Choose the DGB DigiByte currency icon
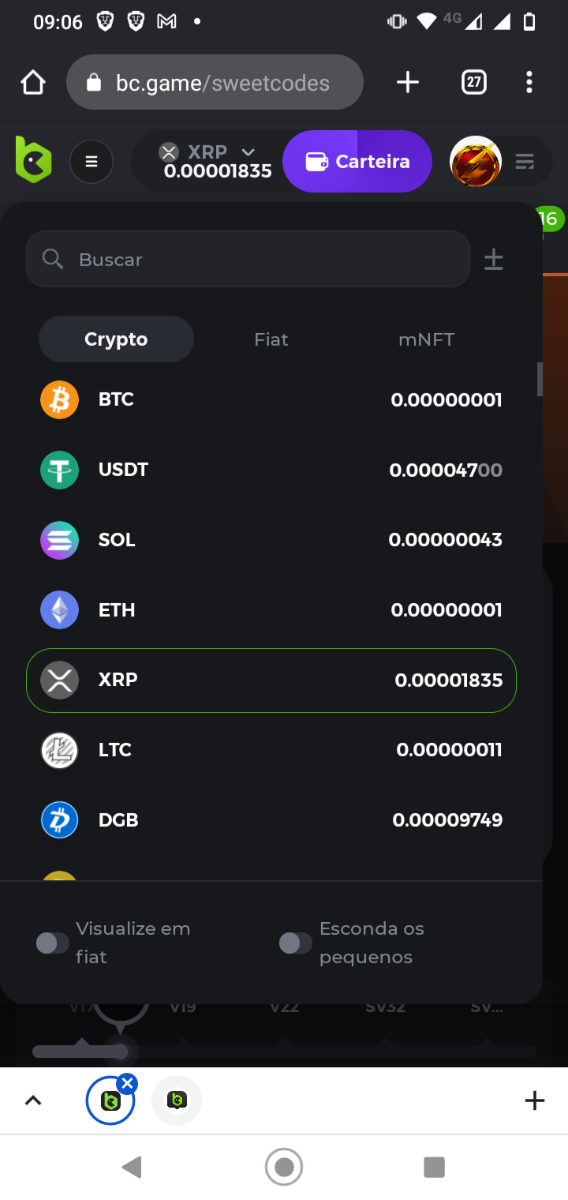This screenshot has height=1200, width=568. point(59,820)
